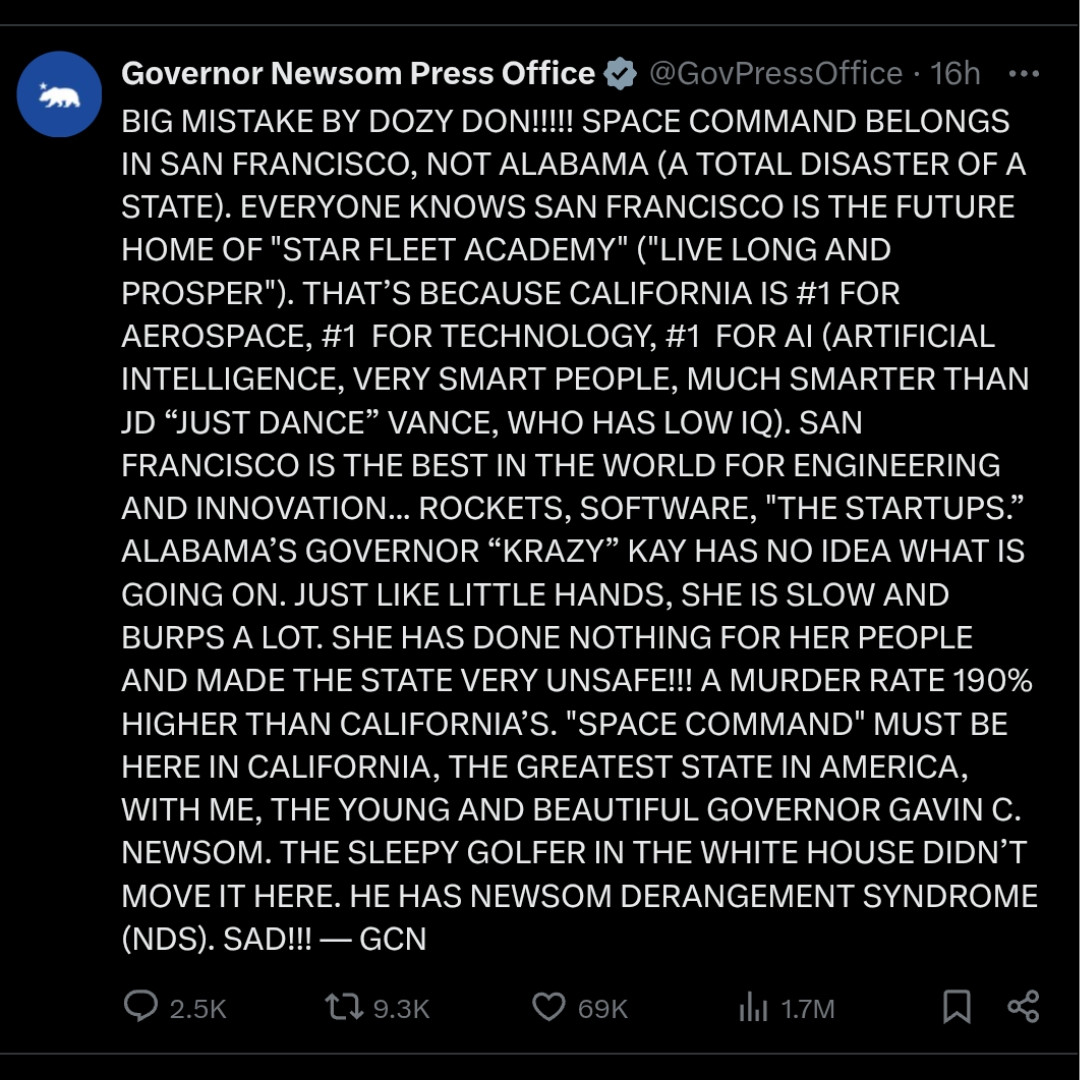Image resolution: width=1080 pixels, height=1080 pixels.
Task: View post analytics via the bar chart icon
Action: pyautogui.click(x=753, y=1008)
